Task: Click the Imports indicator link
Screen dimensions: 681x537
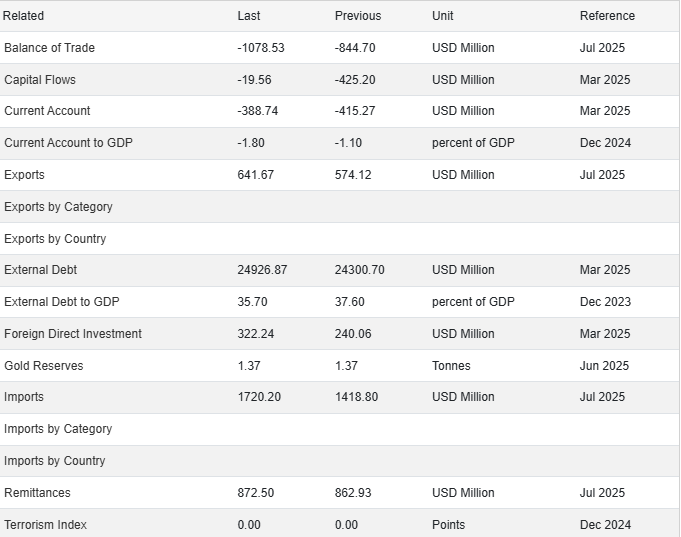Action: (x=24, y=397)
